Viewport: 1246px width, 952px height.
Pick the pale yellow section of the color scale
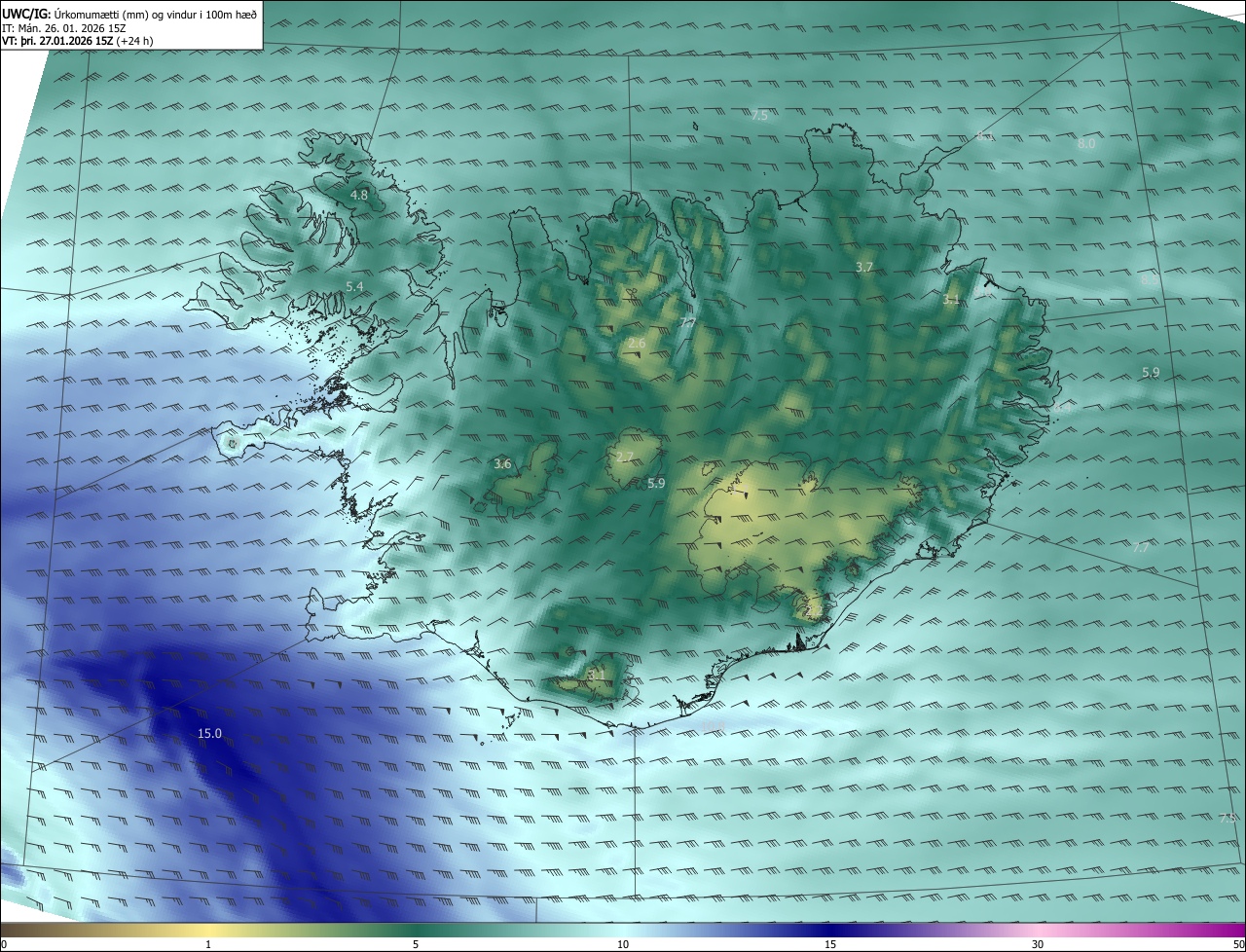[208, 930]
